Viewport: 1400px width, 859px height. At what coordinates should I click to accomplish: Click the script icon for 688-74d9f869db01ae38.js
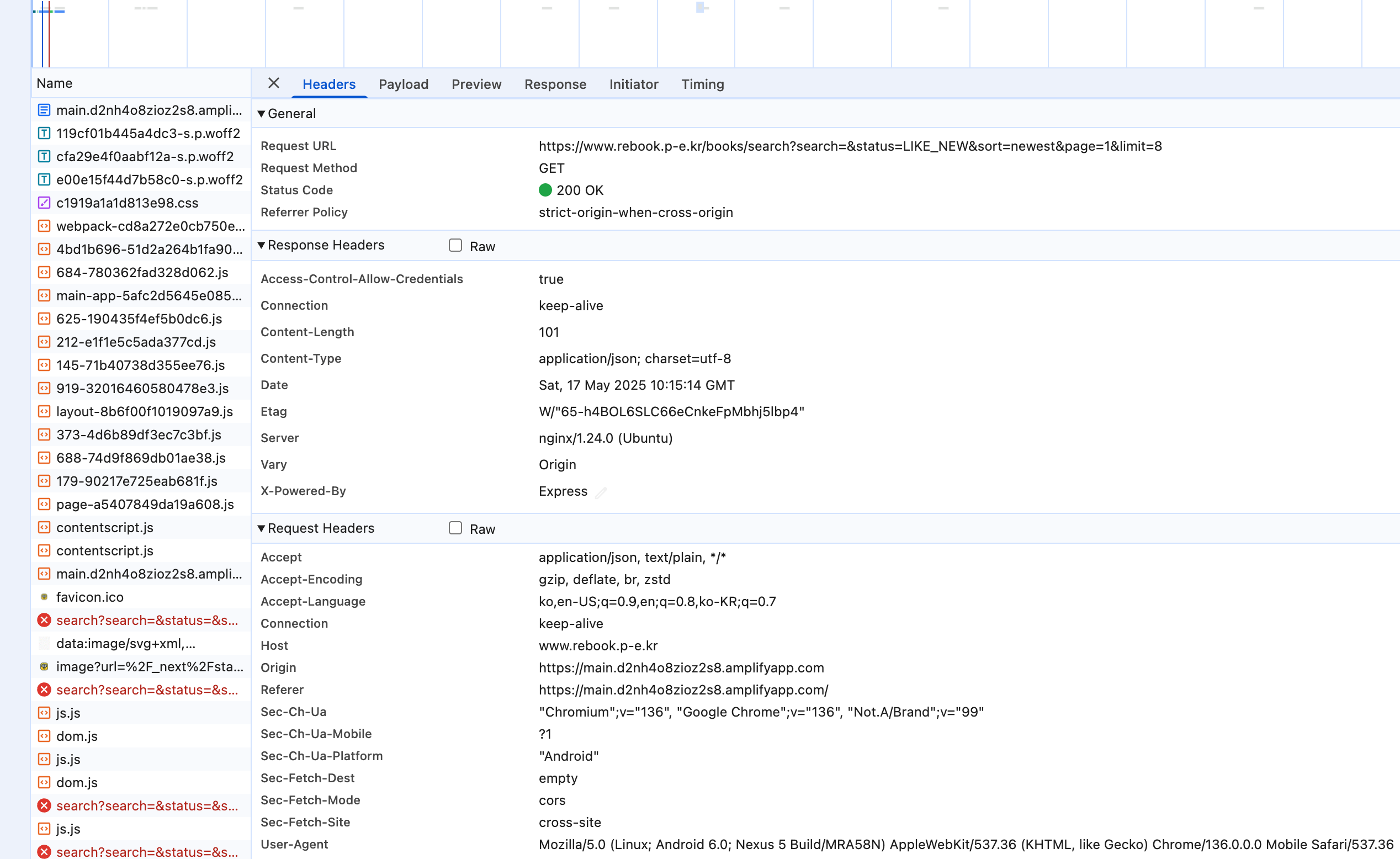pyautogui.click(x=44, y=457)
